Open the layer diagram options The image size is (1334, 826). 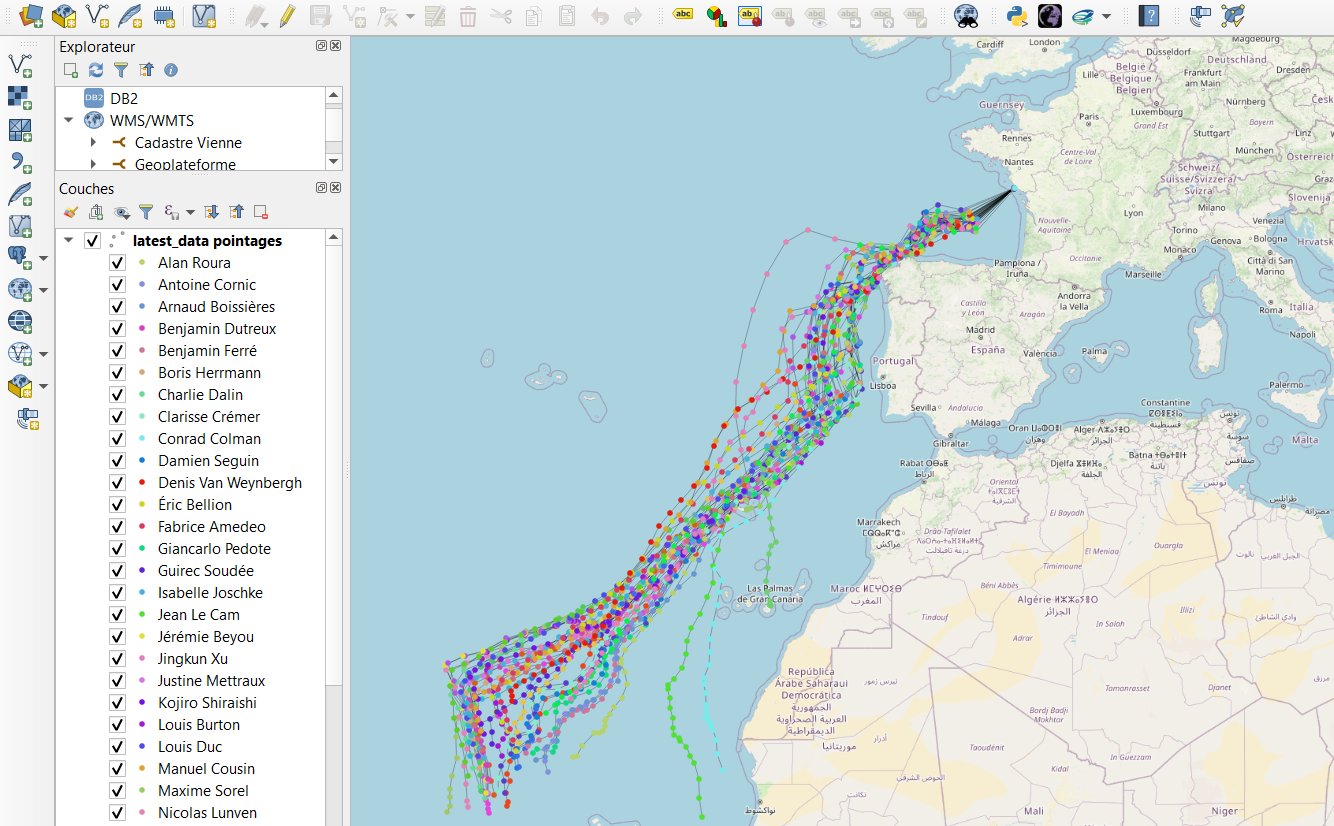click(x=716, y=15)
